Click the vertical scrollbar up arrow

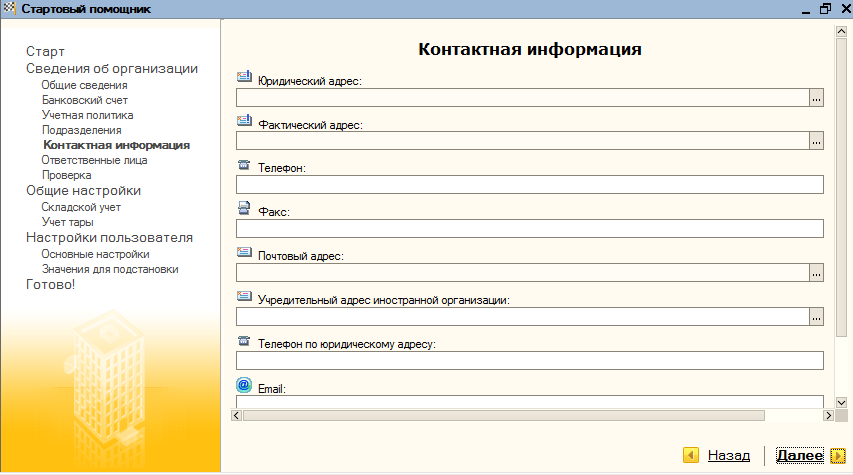pos(841,32)
